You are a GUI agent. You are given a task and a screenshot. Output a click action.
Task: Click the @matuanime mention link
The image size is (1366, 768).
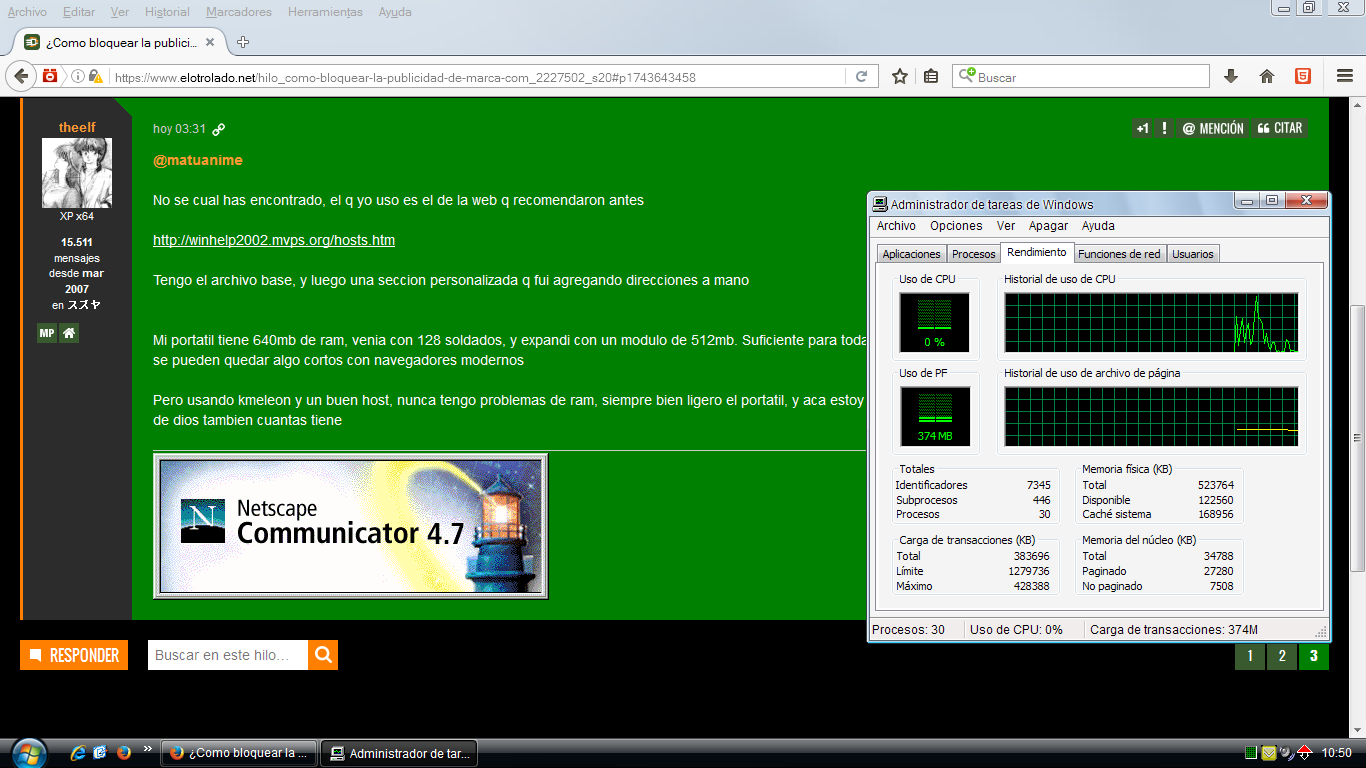click(x=198, y=160)
